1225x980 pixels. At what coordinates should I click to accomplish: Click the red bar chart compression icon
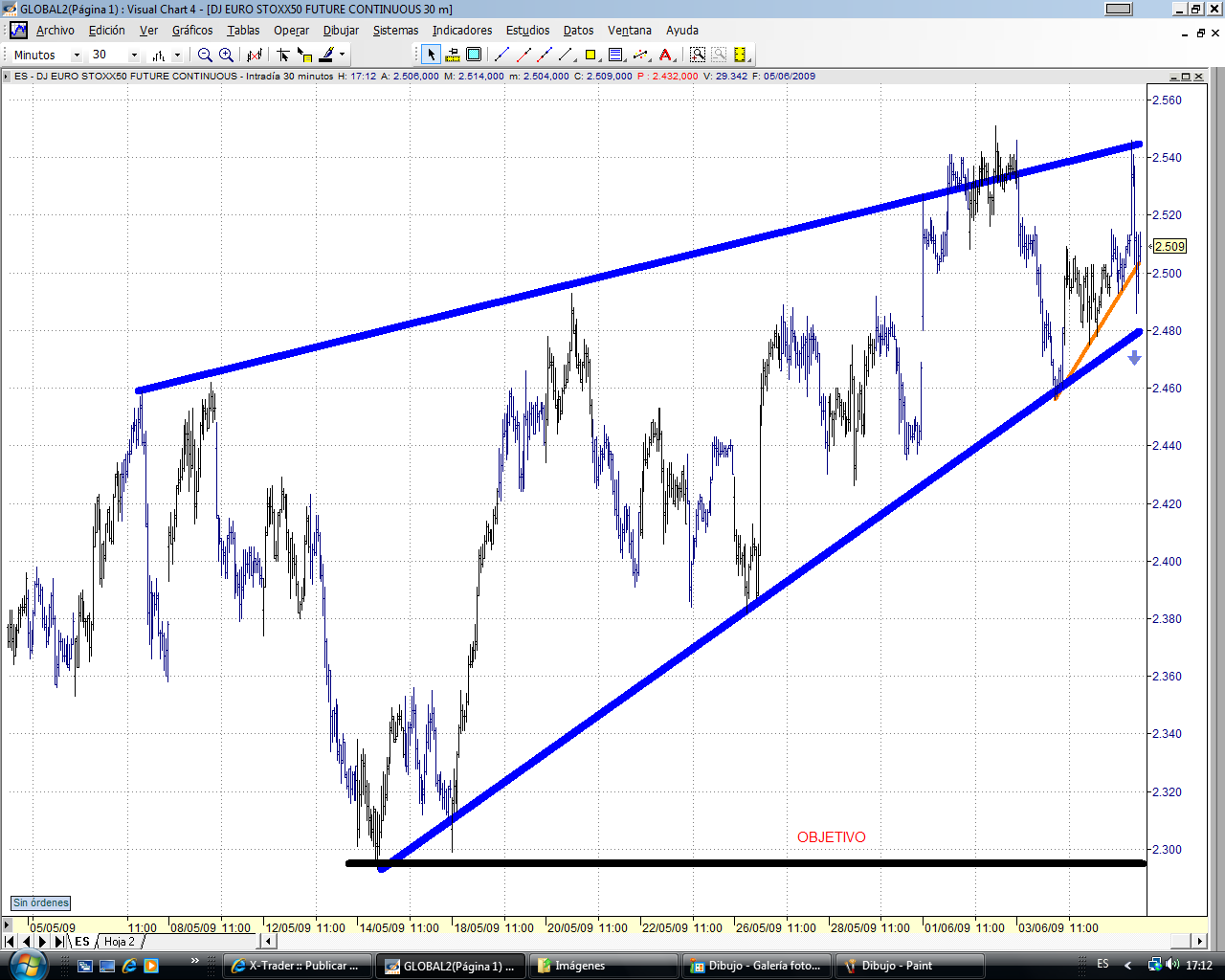pyautogui.click(x=255, y=56)
